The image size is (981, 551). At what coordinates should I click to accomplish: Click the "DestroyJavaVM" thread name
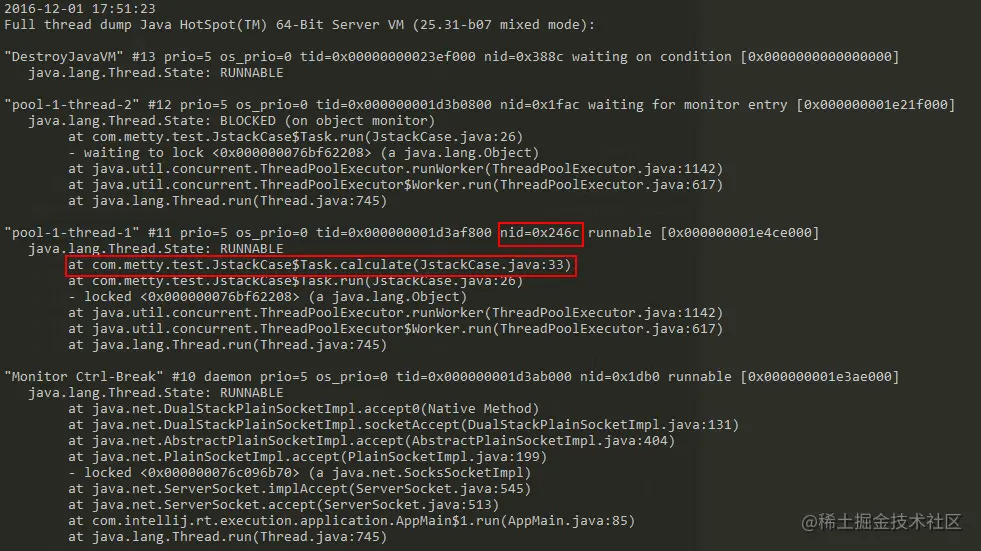click(x=64, y=56)
